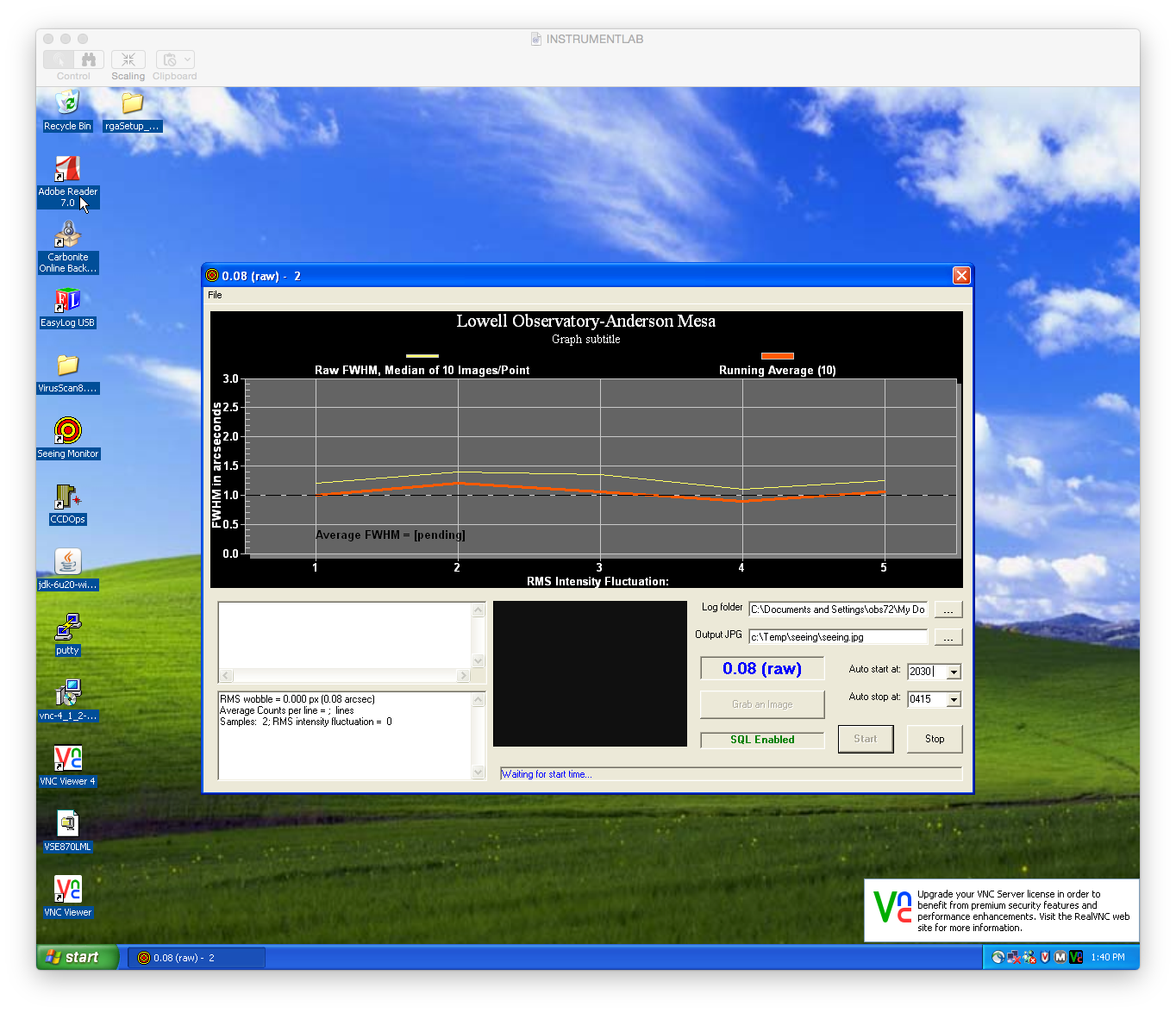Click the SQL Enabled button

(762, 740)
